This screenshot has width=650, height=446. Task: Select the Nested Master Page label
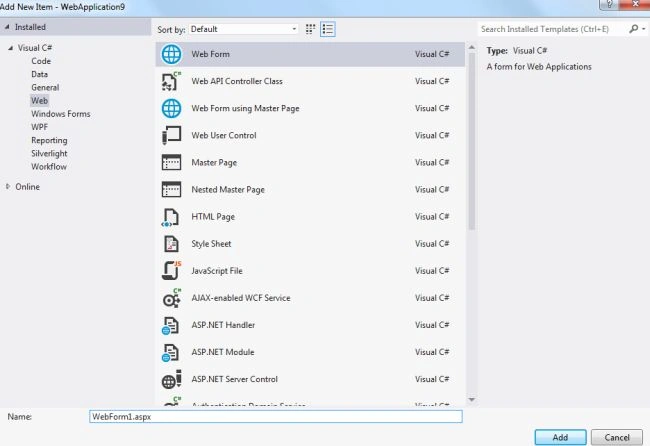coord(228,190)
